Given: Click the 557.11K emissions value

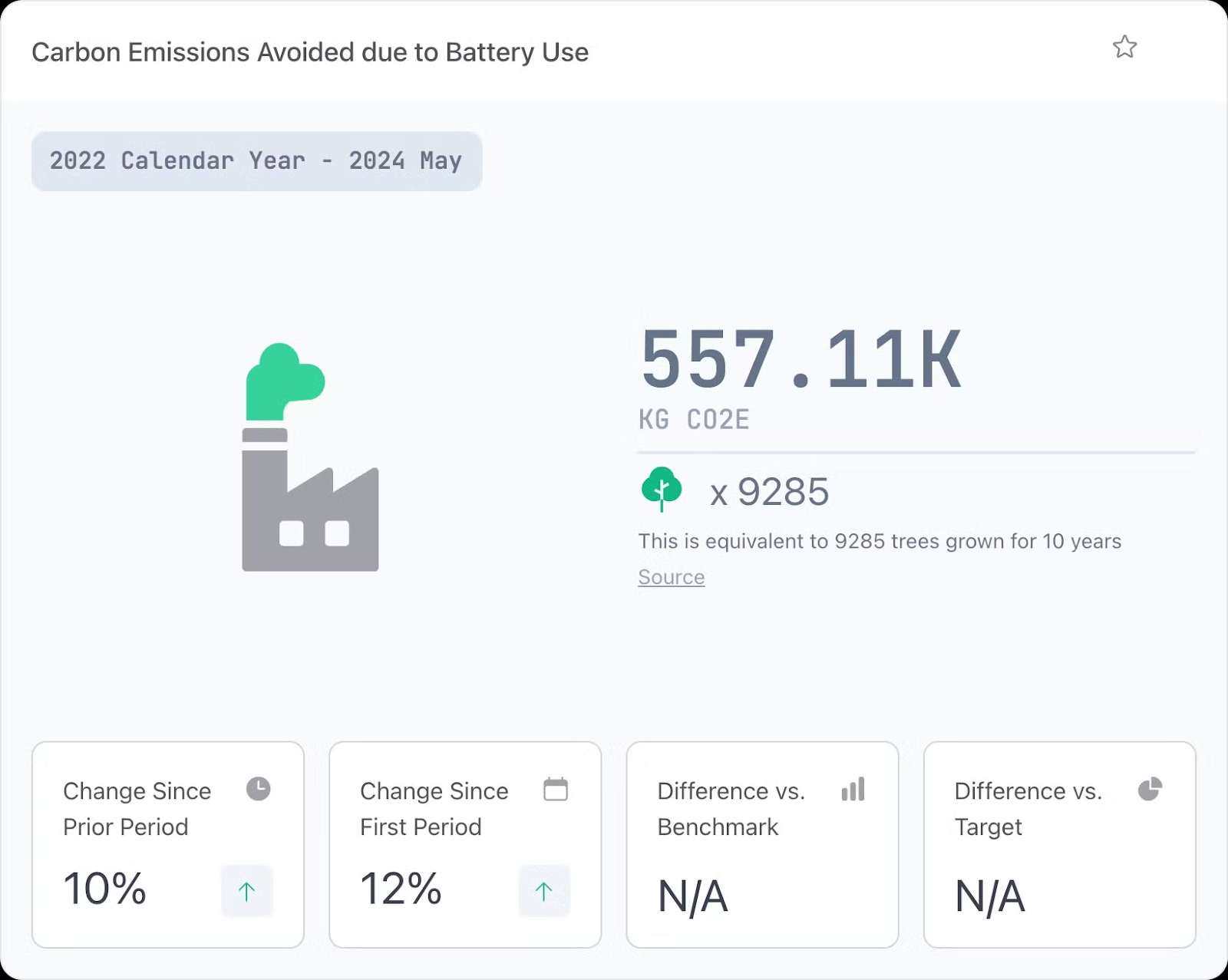Looking at the screenshot, I should coord(801,359).
